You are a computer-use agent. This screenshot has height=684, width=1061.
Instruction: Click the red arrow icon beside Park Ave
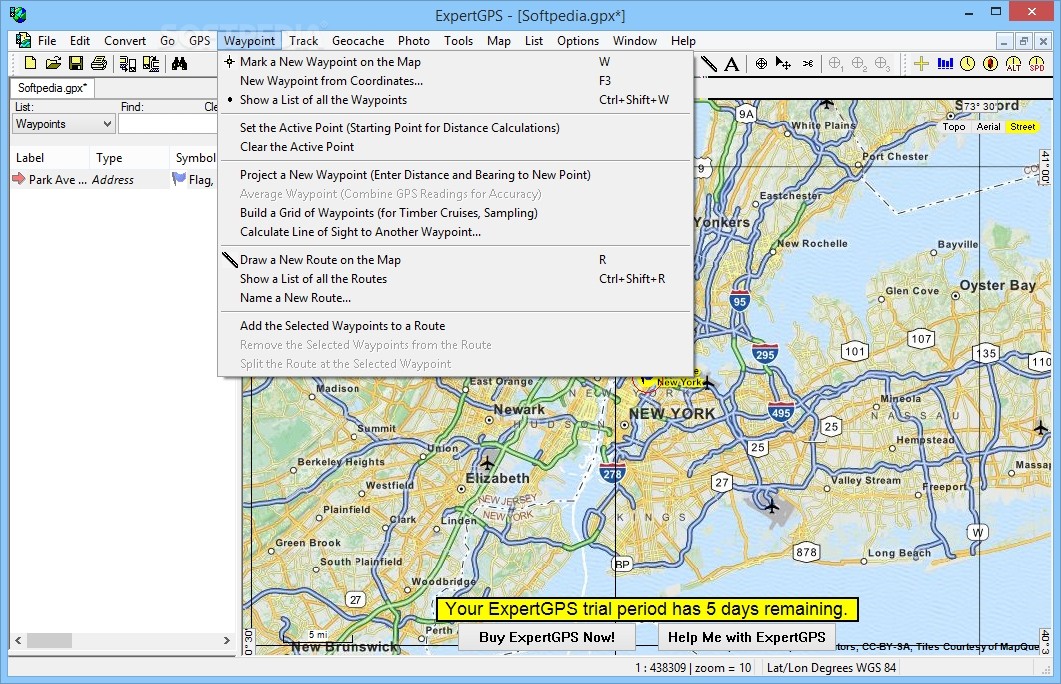click(x=18, y=179)
